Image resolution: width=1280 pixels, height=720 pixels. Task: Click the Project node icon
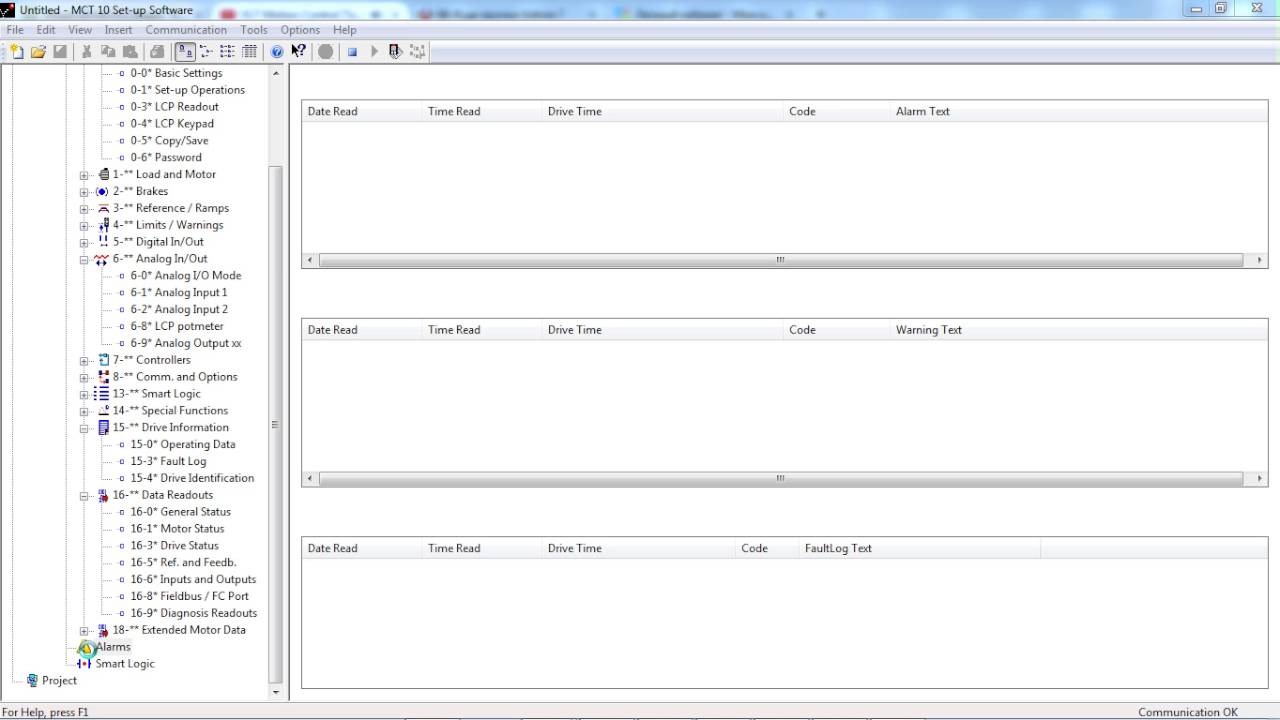click(x=32, y=681)
